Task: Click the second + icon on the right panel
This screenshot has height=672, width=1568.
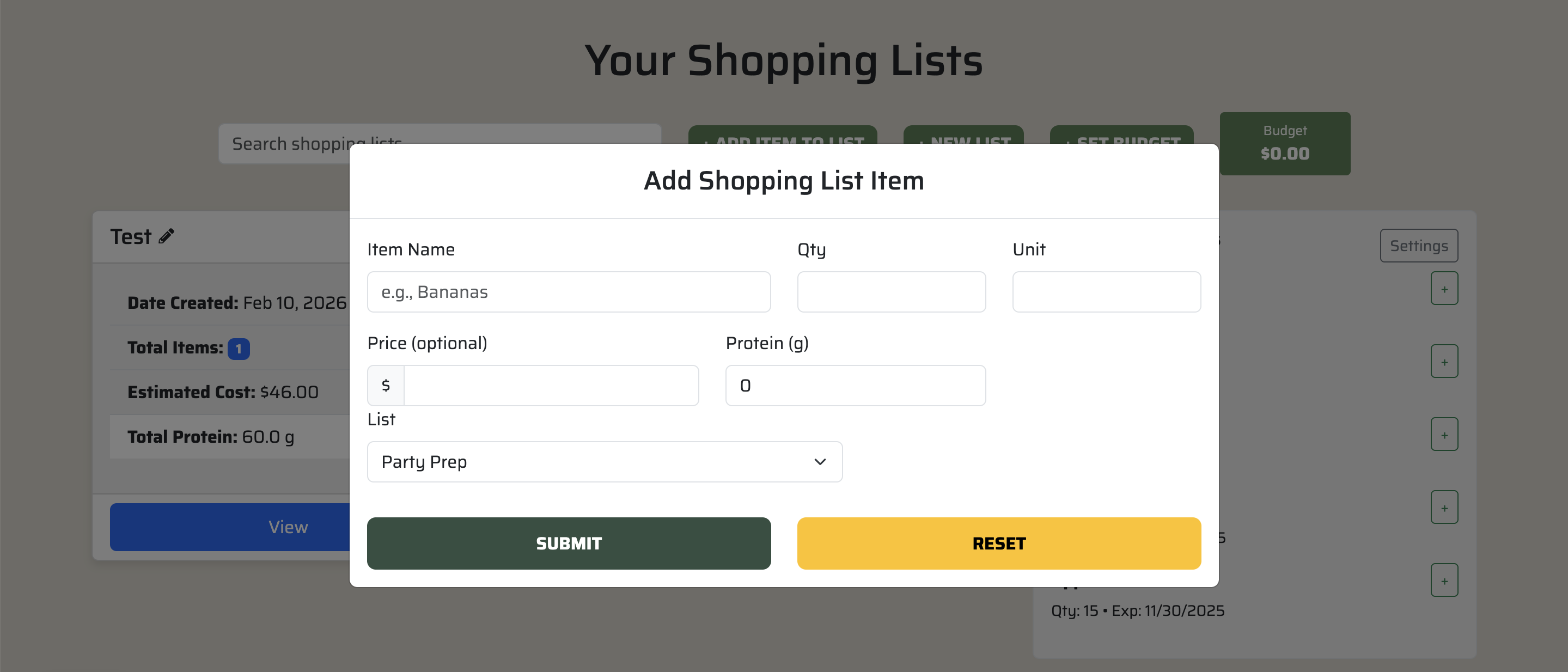Action: pyautogui.click(x=1444, y=361)
